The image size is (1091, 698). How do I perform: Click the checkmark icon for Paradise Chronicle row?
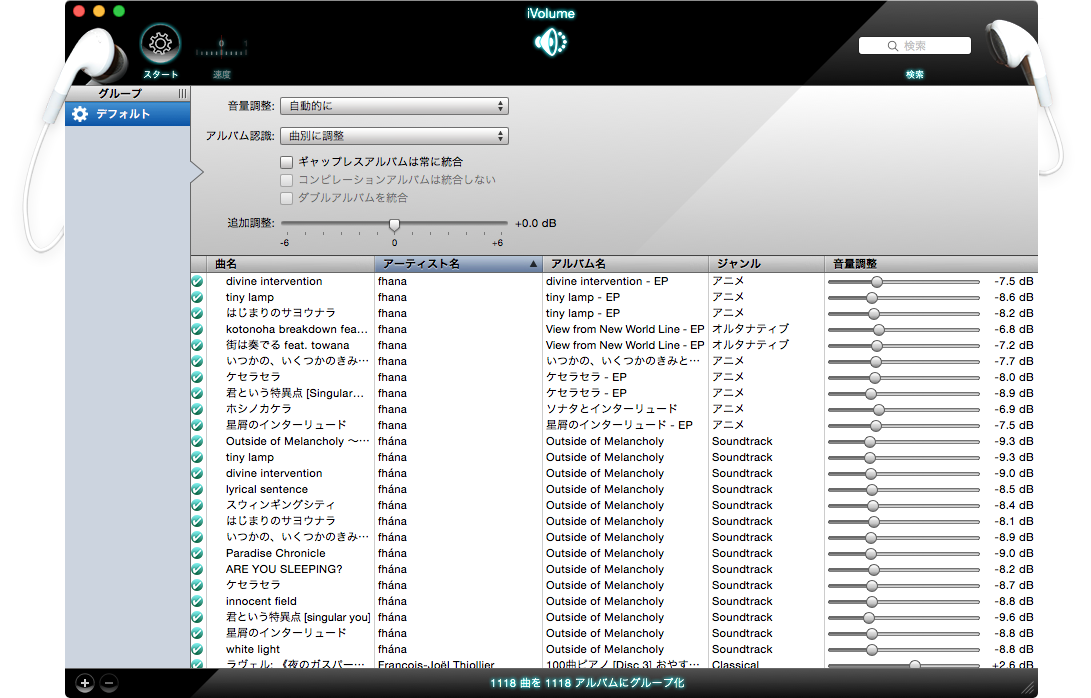click(198, 553)
